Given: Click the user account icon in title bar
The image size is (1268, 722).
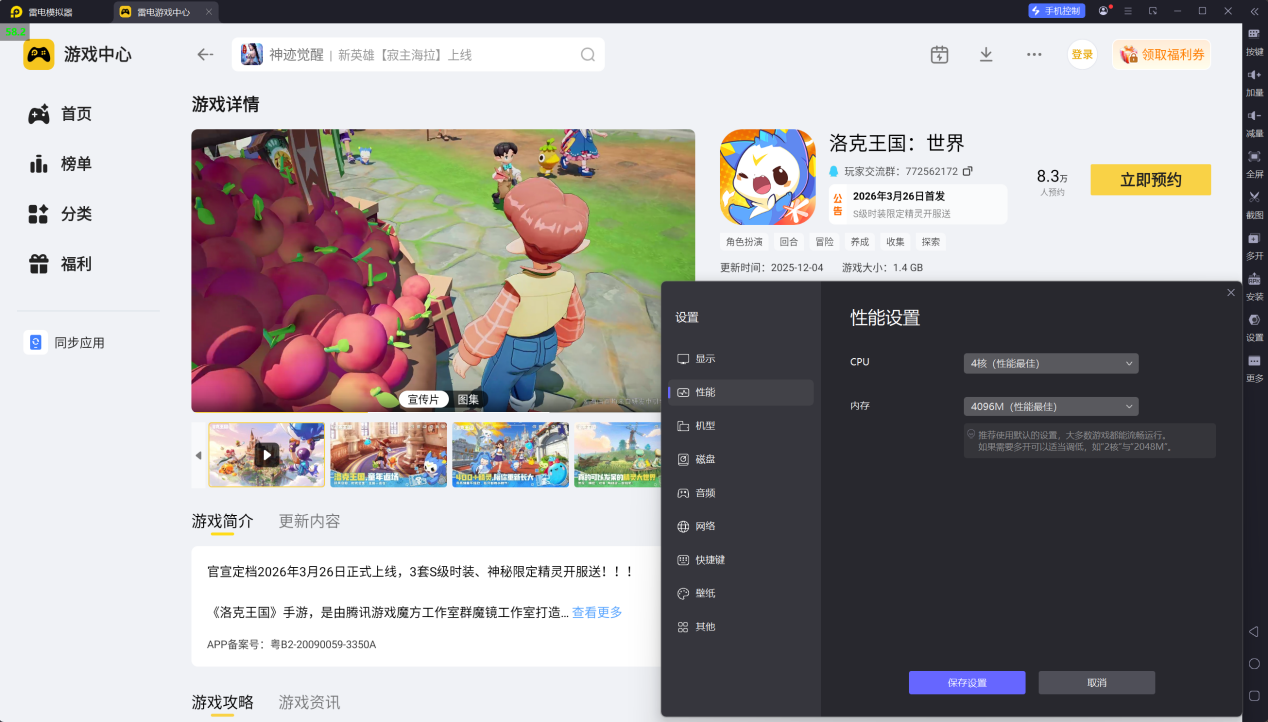Looking at the screenshot, I should [1103, 11].
